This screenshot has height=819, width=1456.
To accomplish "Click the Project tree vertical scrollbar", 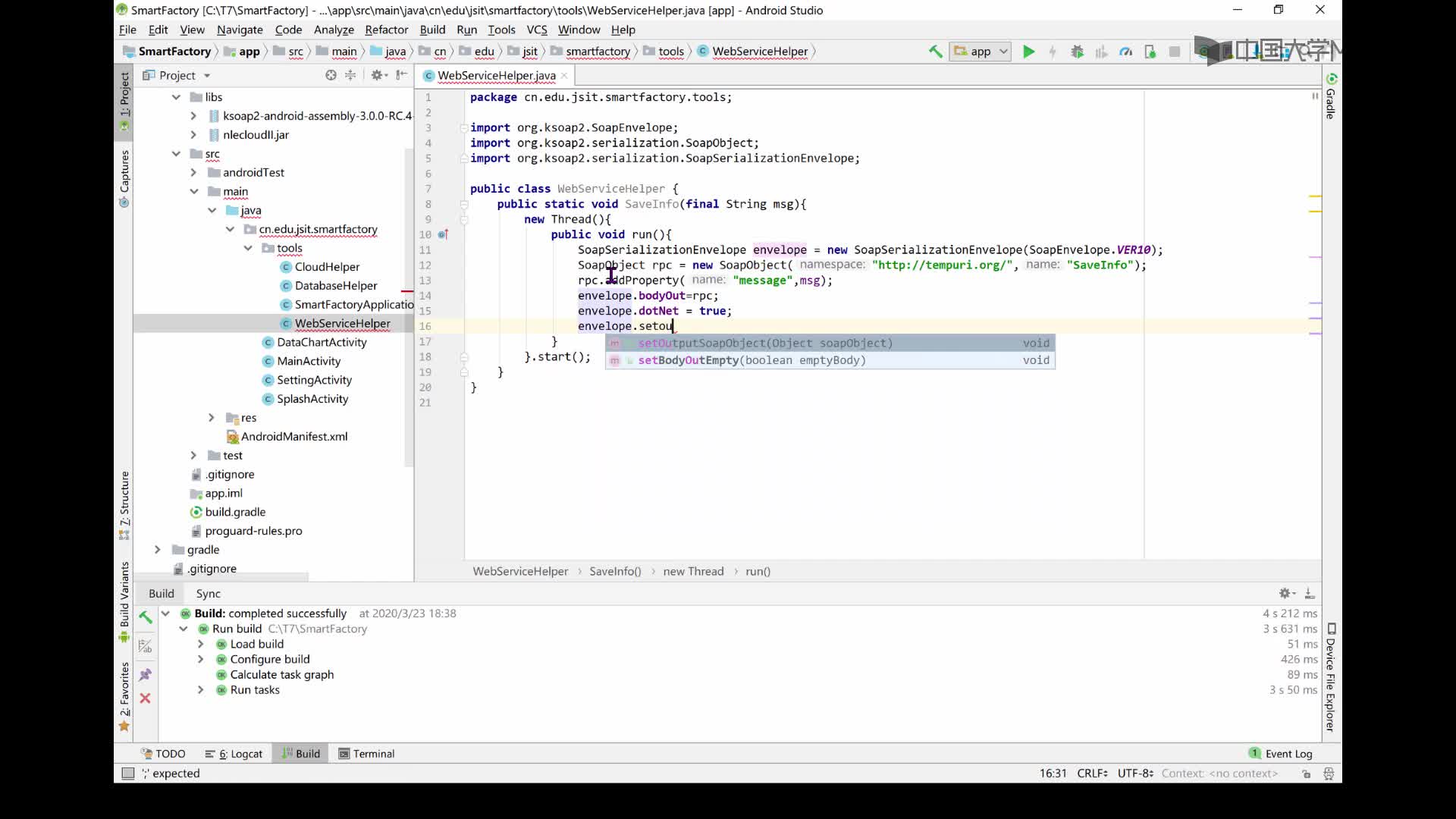I will point(409,307).
